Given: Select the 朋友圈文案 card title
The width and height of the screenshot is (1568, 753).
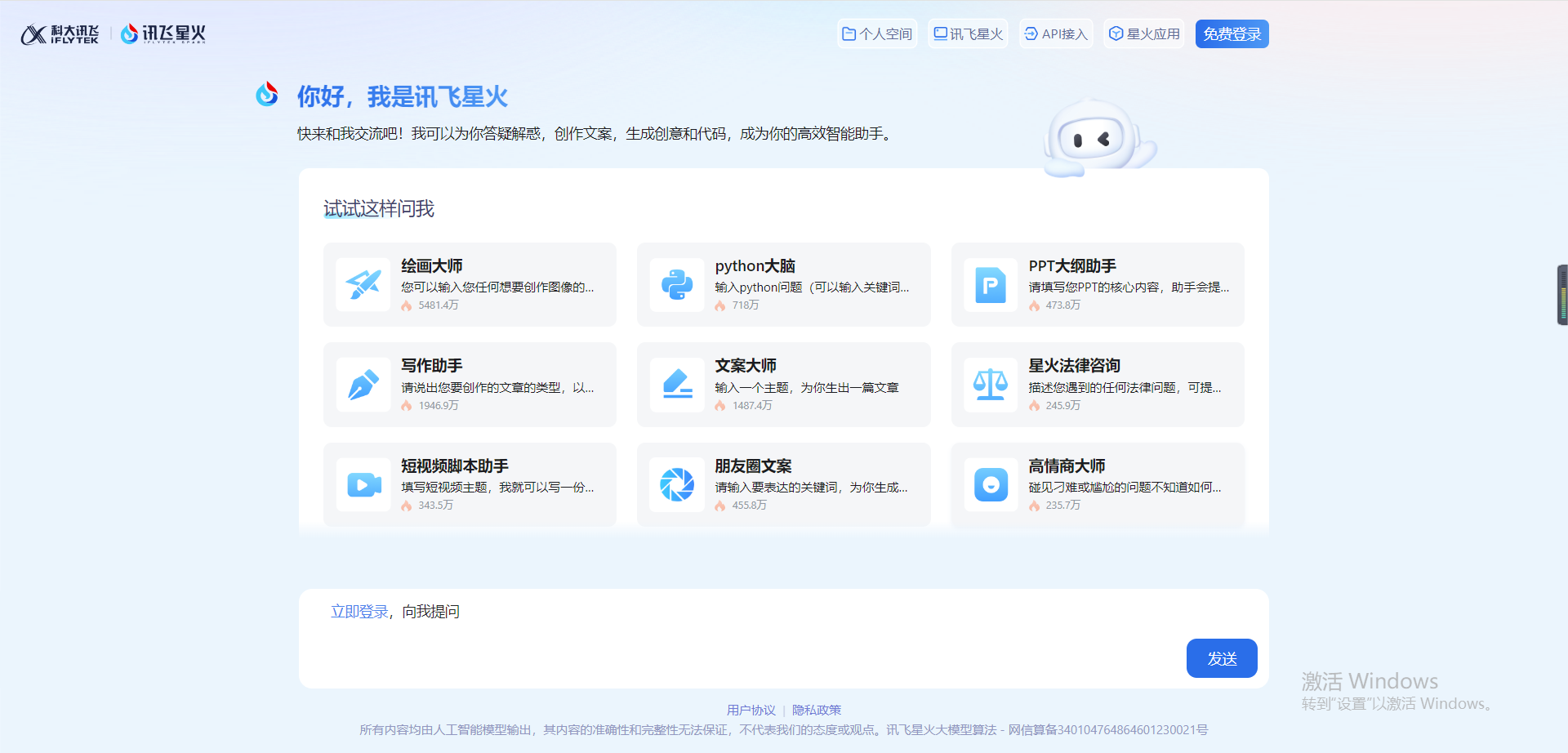Looking at the screenshot, I should pos(753,466).
